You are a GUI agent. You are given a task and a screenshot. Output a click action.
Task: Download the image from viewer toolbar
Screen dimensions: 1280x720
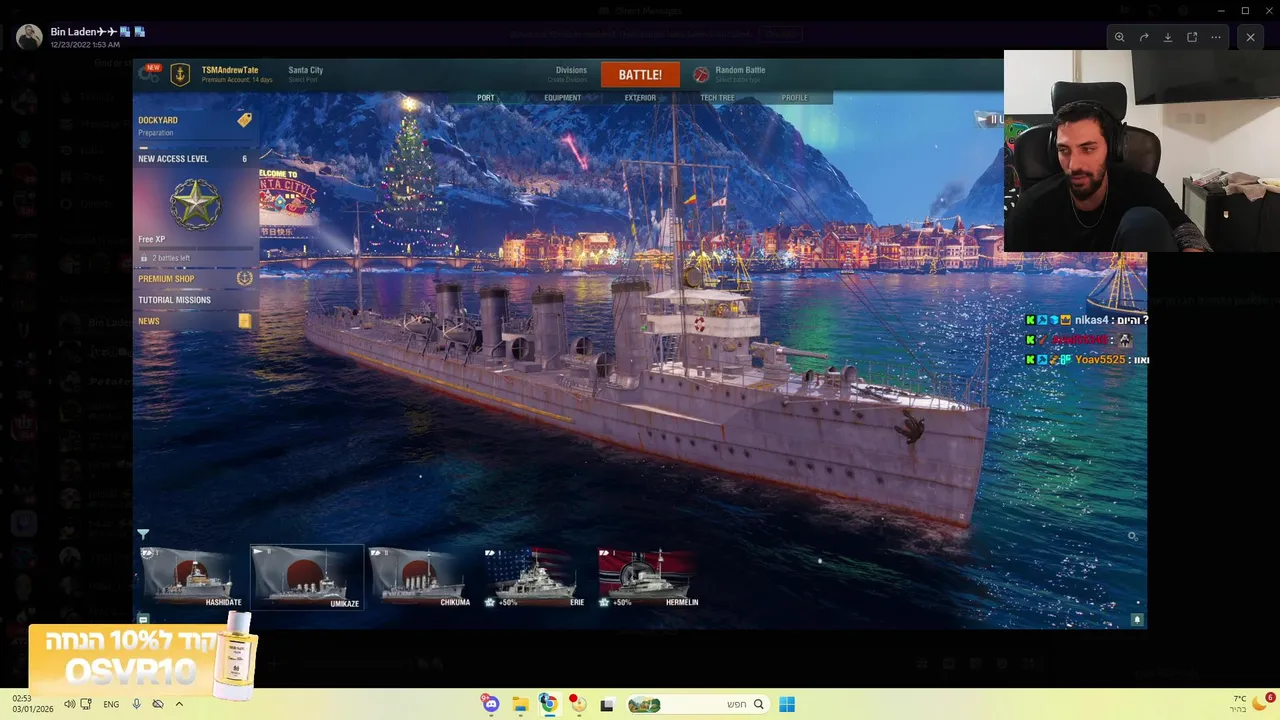click(x=1168, y=37)
